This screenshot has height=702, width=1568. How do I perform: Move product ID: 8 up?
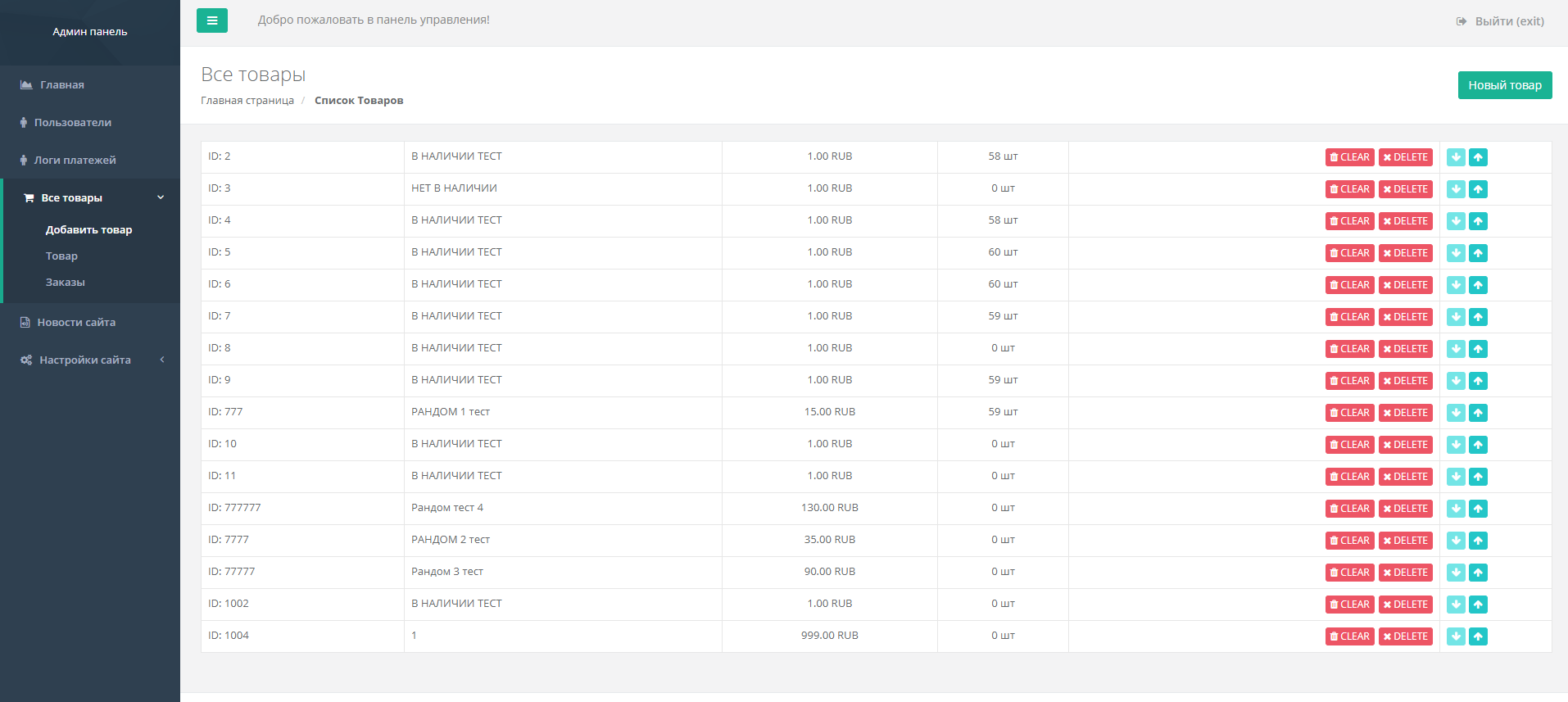(x=1478, y=349)
